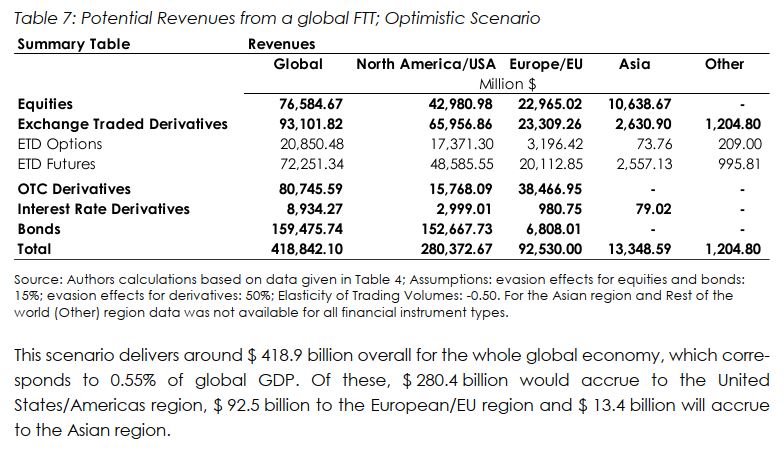Viewport: 784px width, 471px height.
Task: Click the Asia column header
Action: click(635, 64)
